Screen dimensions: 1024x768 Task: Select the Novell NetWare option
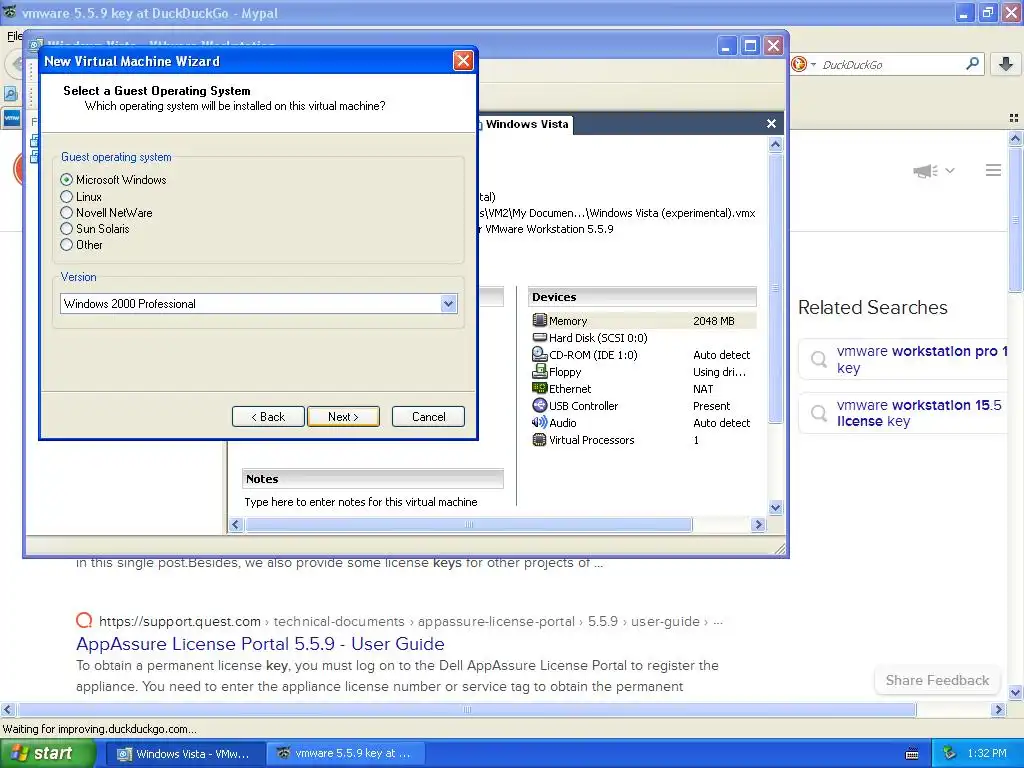(x=67, y=213)
